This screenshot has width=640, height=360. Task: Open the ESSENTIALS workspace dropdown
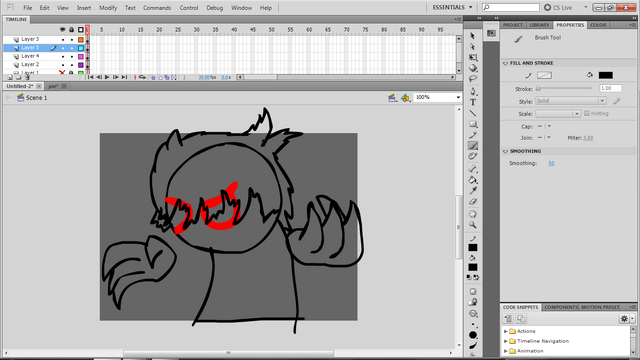pos(452,7)
